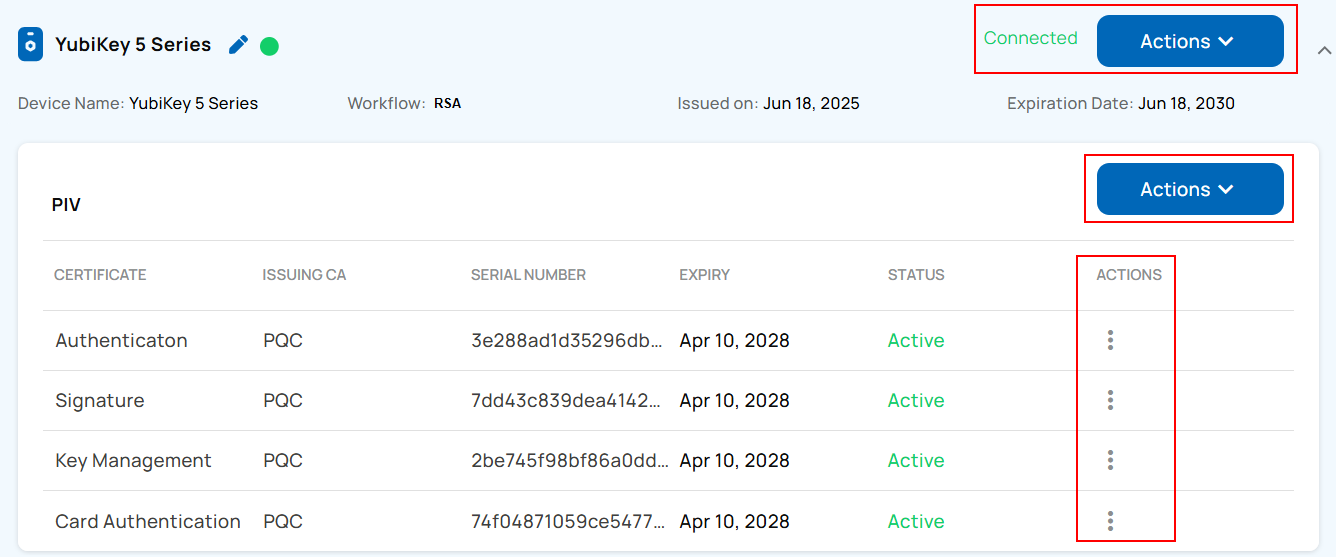Open the device-level Actions dropdown
This screenshot has height=557, width=1336.
click(1189, 41)
